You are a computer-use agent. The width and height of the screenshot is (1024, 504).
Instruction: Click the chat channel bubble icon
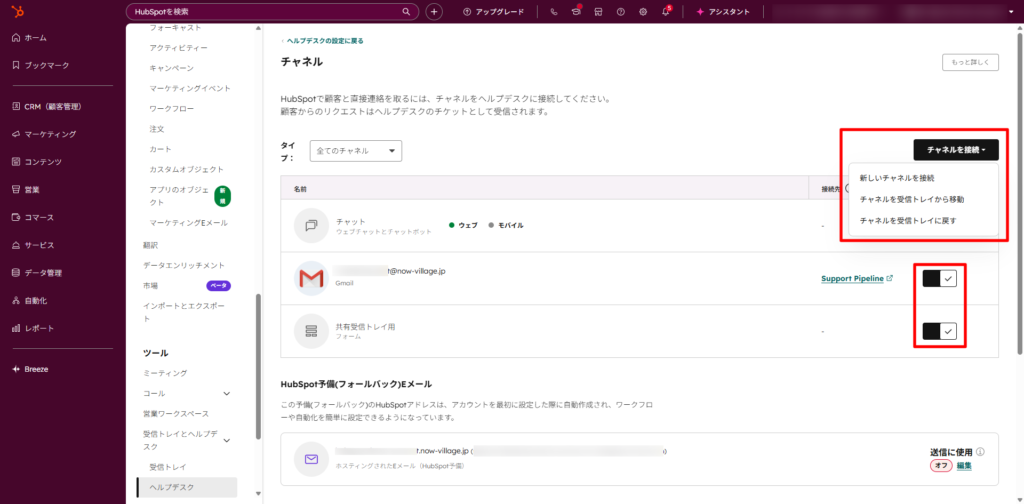pyautogui.click(x=311, y=225)
